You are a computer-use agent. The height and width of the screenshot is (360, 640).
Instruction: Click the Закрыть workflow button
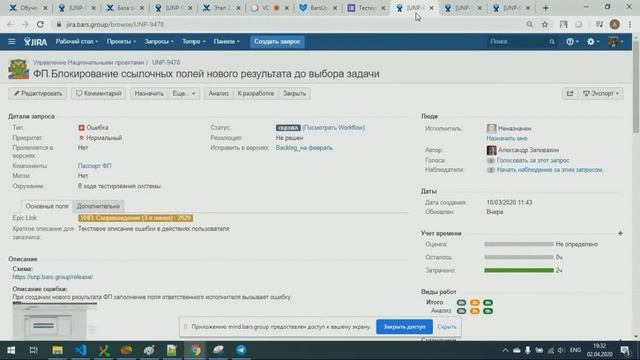[294, 93]
